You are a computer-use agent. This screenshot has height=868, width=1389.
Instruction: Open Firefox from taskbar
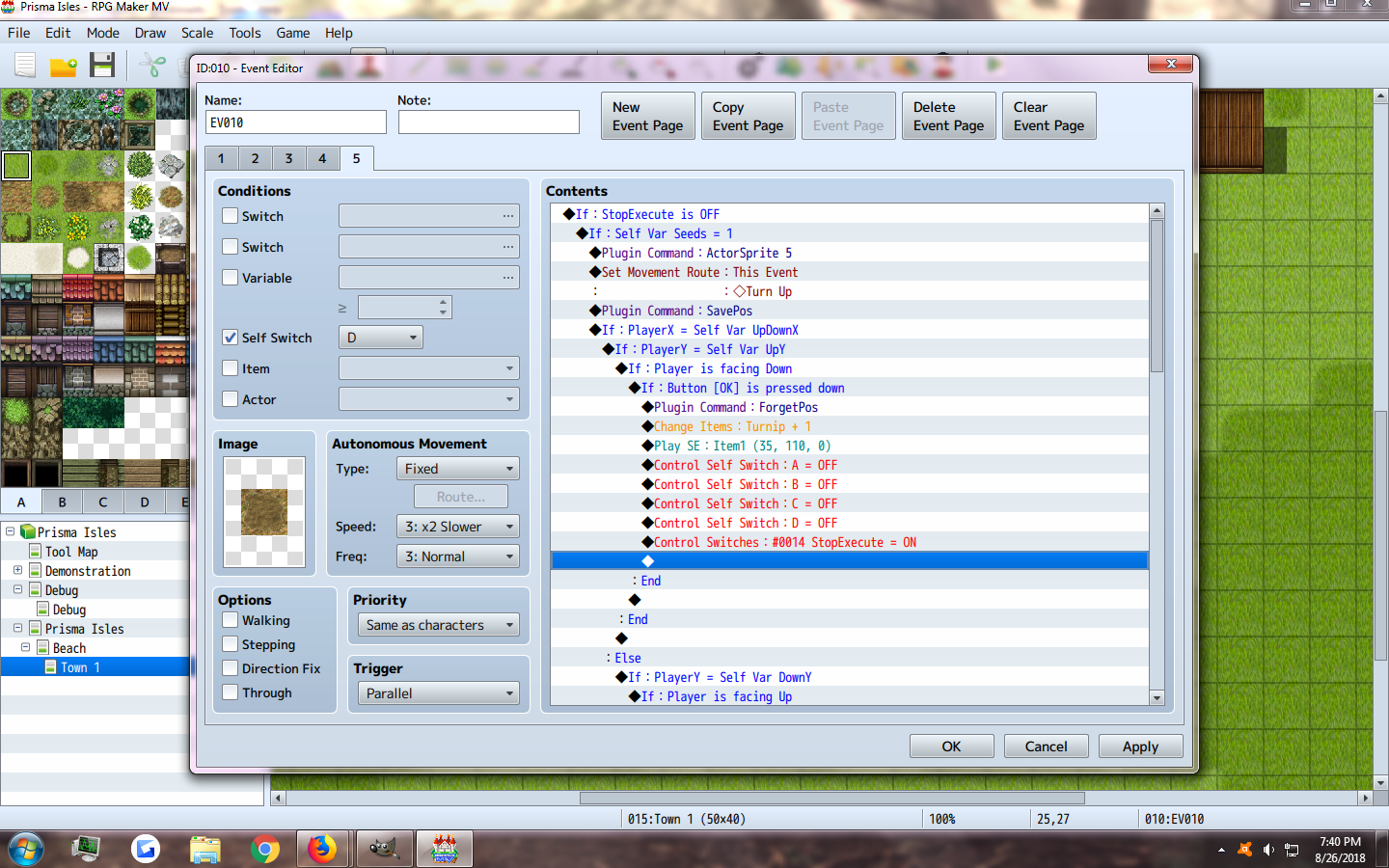[x=323, y=850]
